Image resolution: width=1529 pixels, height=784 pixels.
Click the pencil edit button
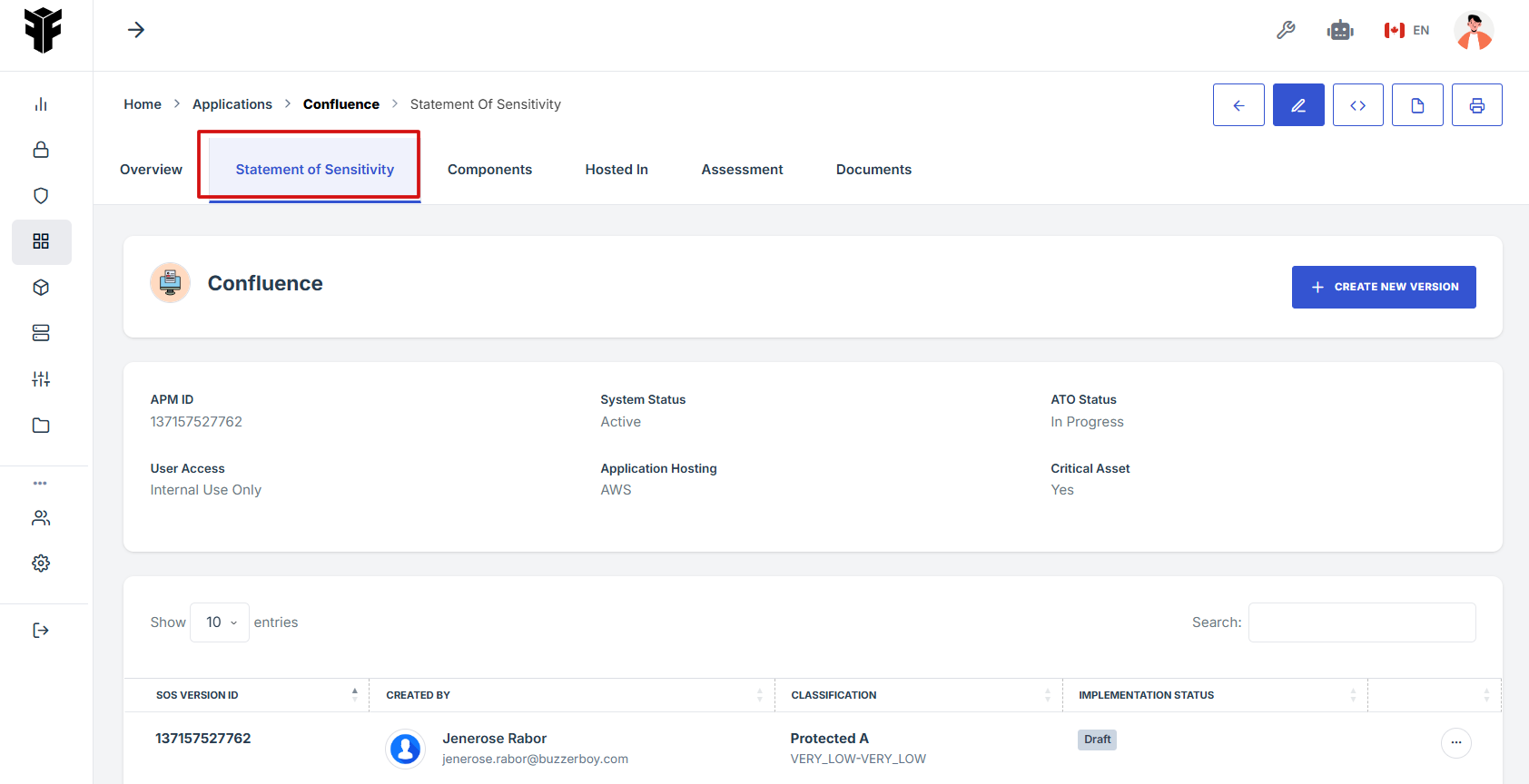[x=1297, y=105]
